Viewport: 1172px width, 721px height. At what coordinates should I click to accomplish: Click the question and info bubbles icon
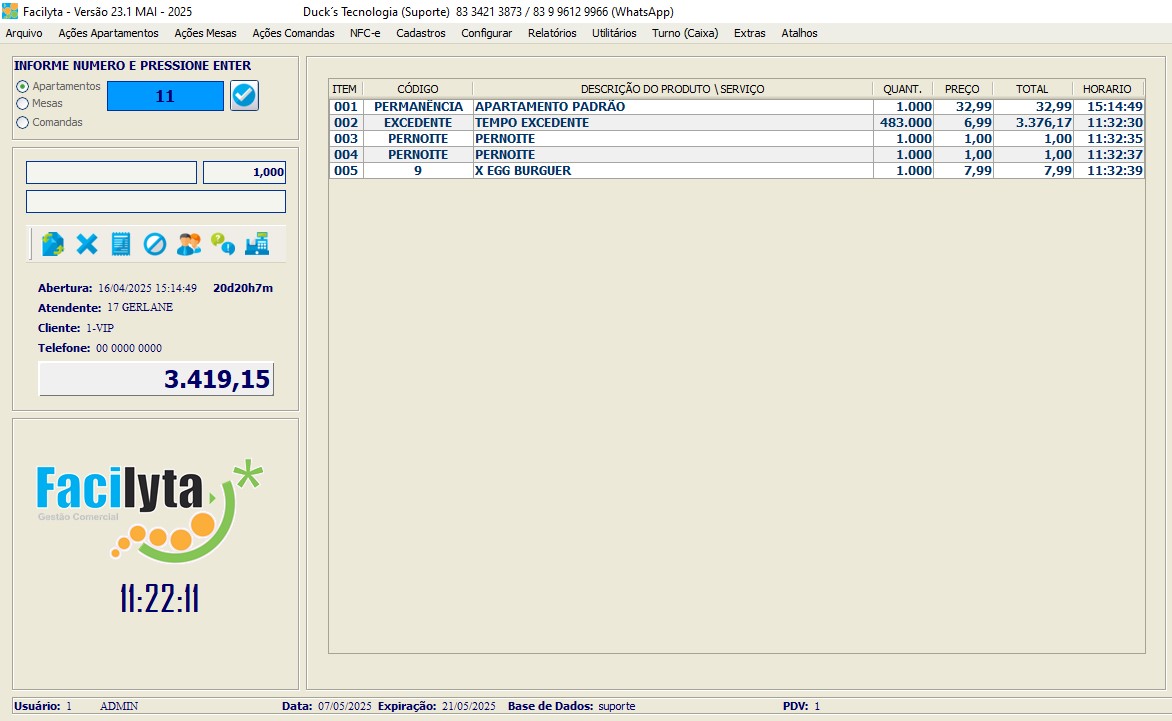pyautogui.click(x=222, y=244)
